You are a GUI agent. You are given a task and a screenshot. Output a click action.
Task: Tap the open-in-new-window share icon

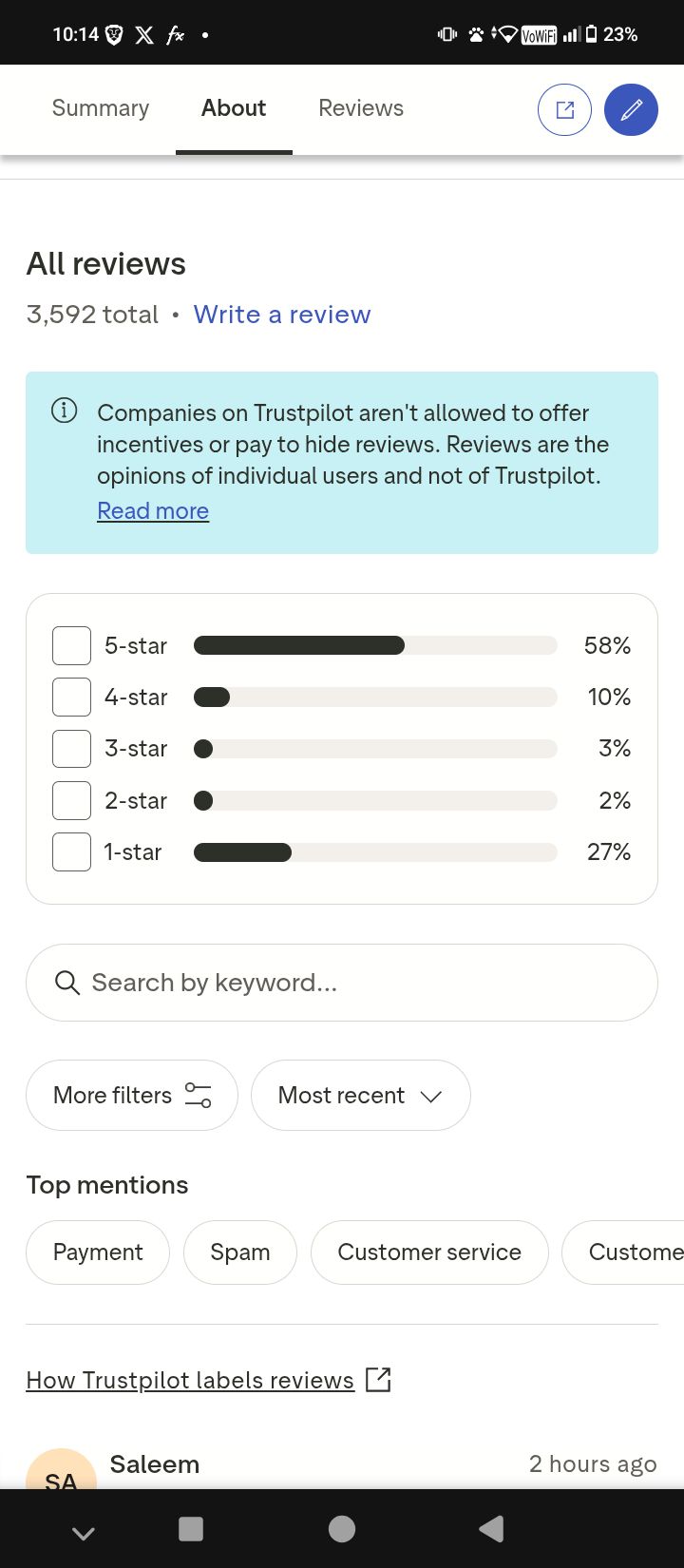pyautogui.click(x=564, y=109)
